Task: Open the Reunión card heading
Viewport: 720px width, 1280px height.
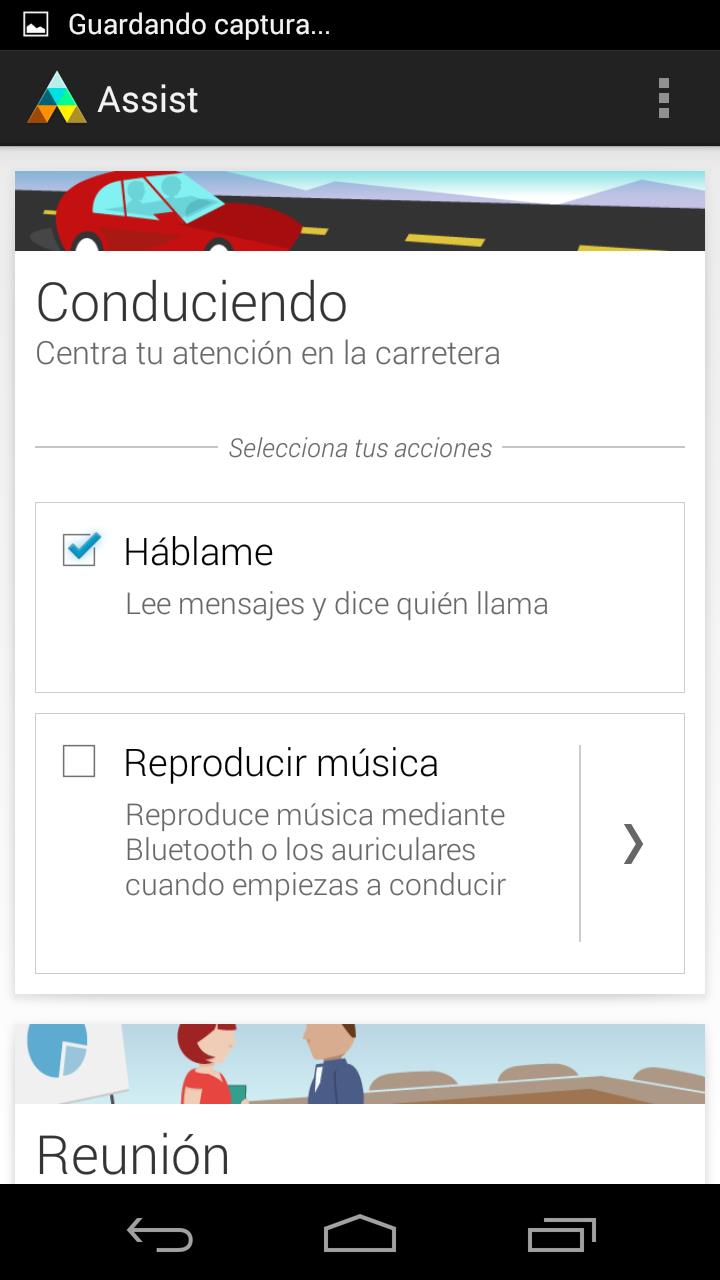Action: pos(133,1155)
